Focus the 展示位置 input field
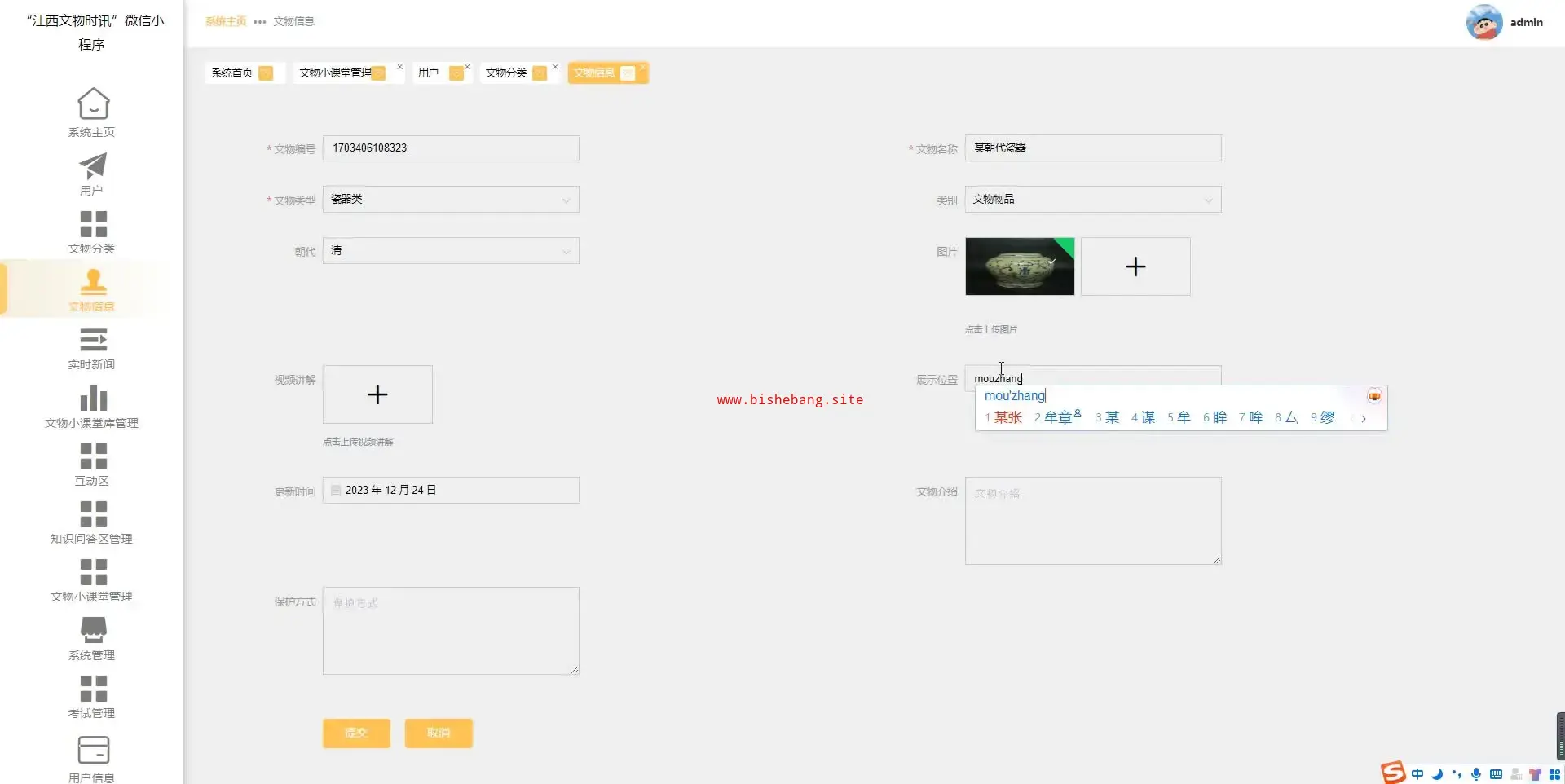Screen dimensions: 1565x784 1093,378
